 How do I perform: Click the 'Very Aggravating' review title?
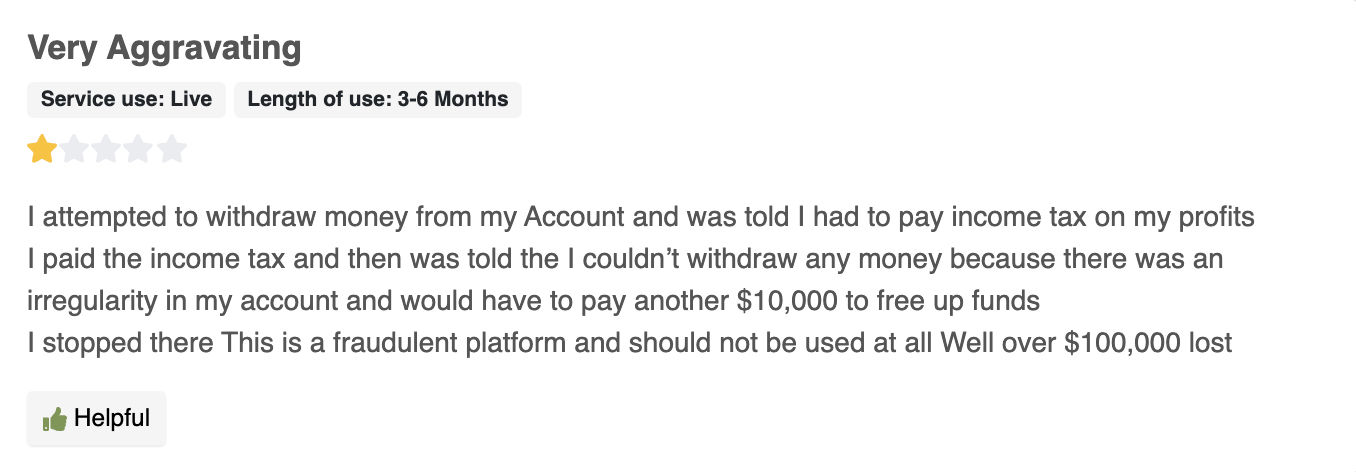click(x=164, y=48)
